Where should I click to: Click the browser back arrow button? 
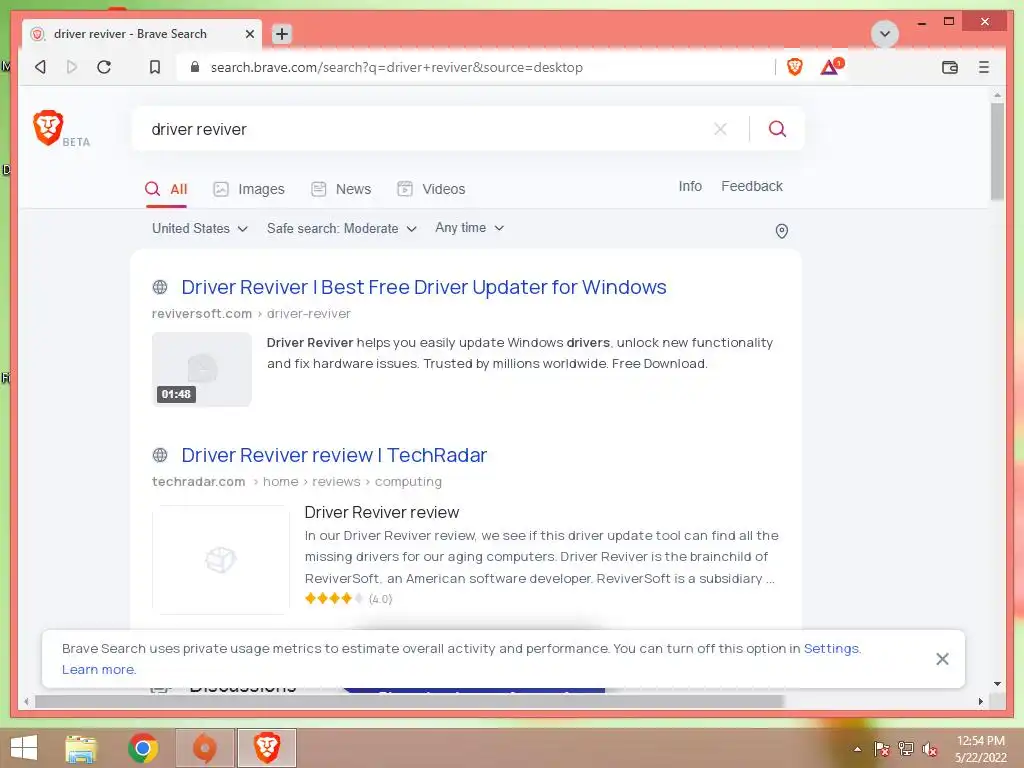point(40,67)
